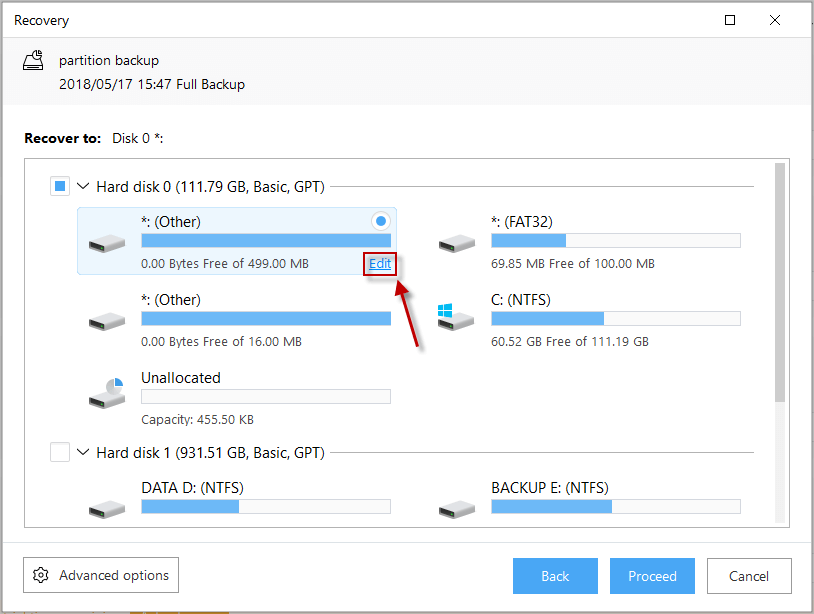Click the Edit link on the selected partition
814x614 pixels.
coord(380,264)
